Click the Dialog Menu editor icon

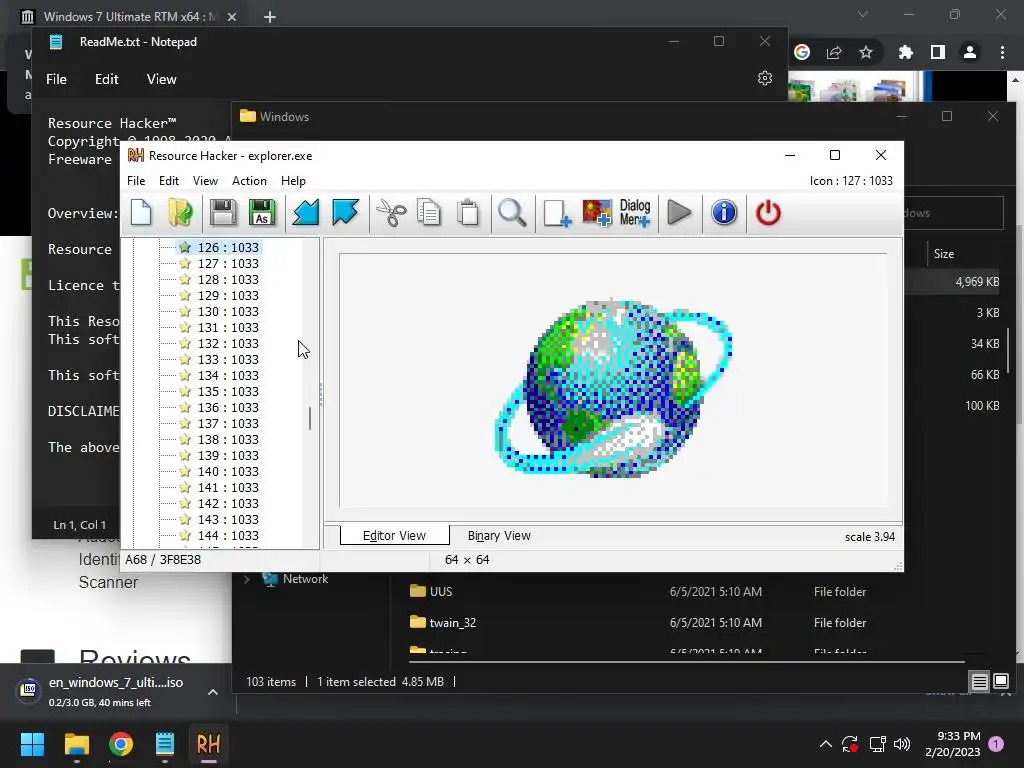[635, 213]
